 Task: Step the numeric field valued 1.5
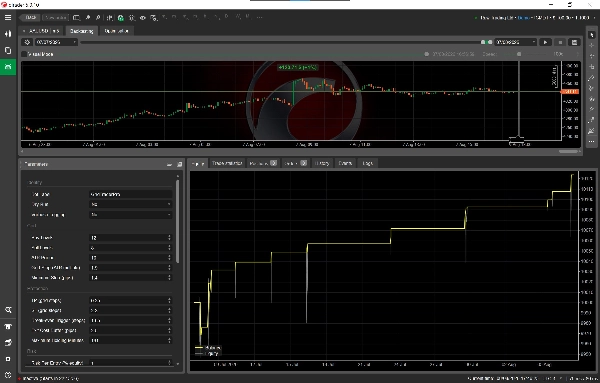[x=169, y=267]
